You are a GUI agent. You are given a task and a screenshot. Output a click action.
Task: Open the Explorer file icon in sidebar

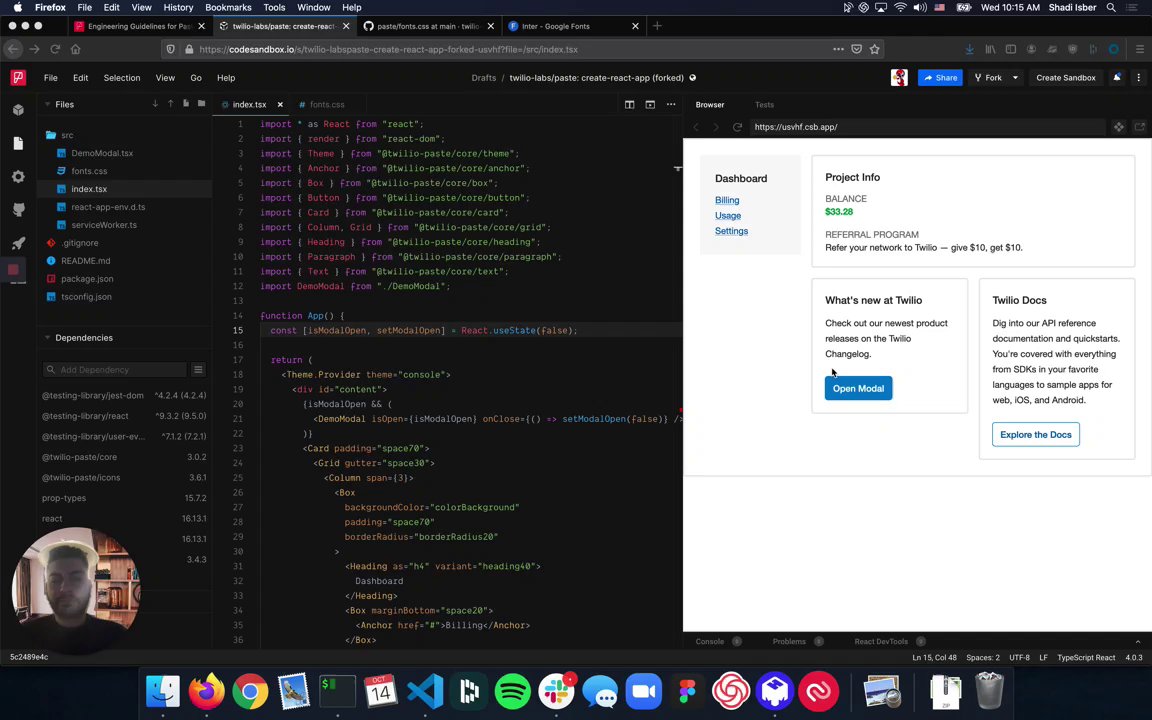coord(18,143)
